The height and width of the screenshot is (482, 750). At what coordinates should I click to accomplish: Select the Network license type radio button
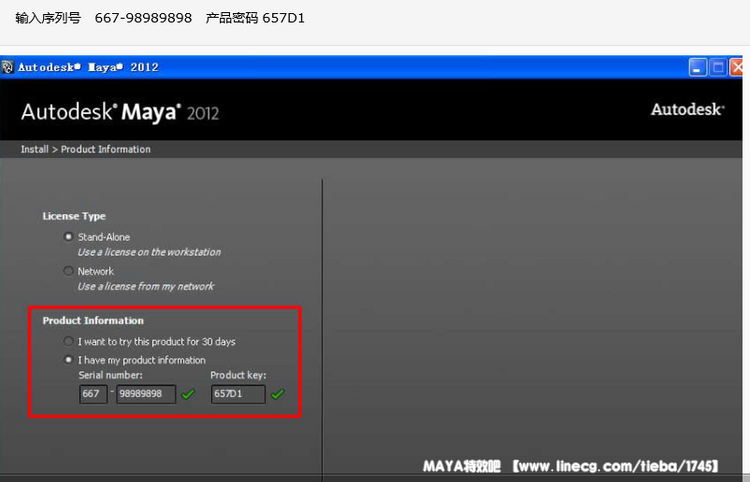coord(68,271)
